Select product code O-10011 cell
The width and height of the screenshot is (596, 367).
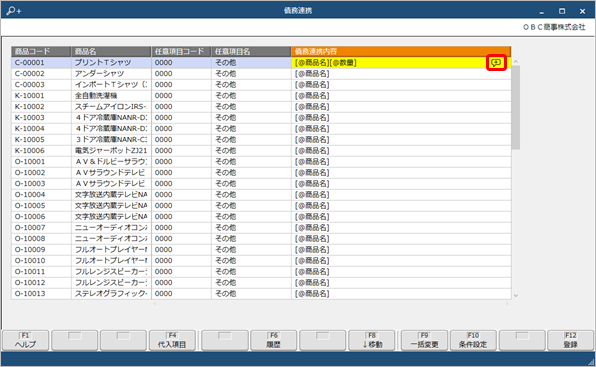[x=41, y=272]
